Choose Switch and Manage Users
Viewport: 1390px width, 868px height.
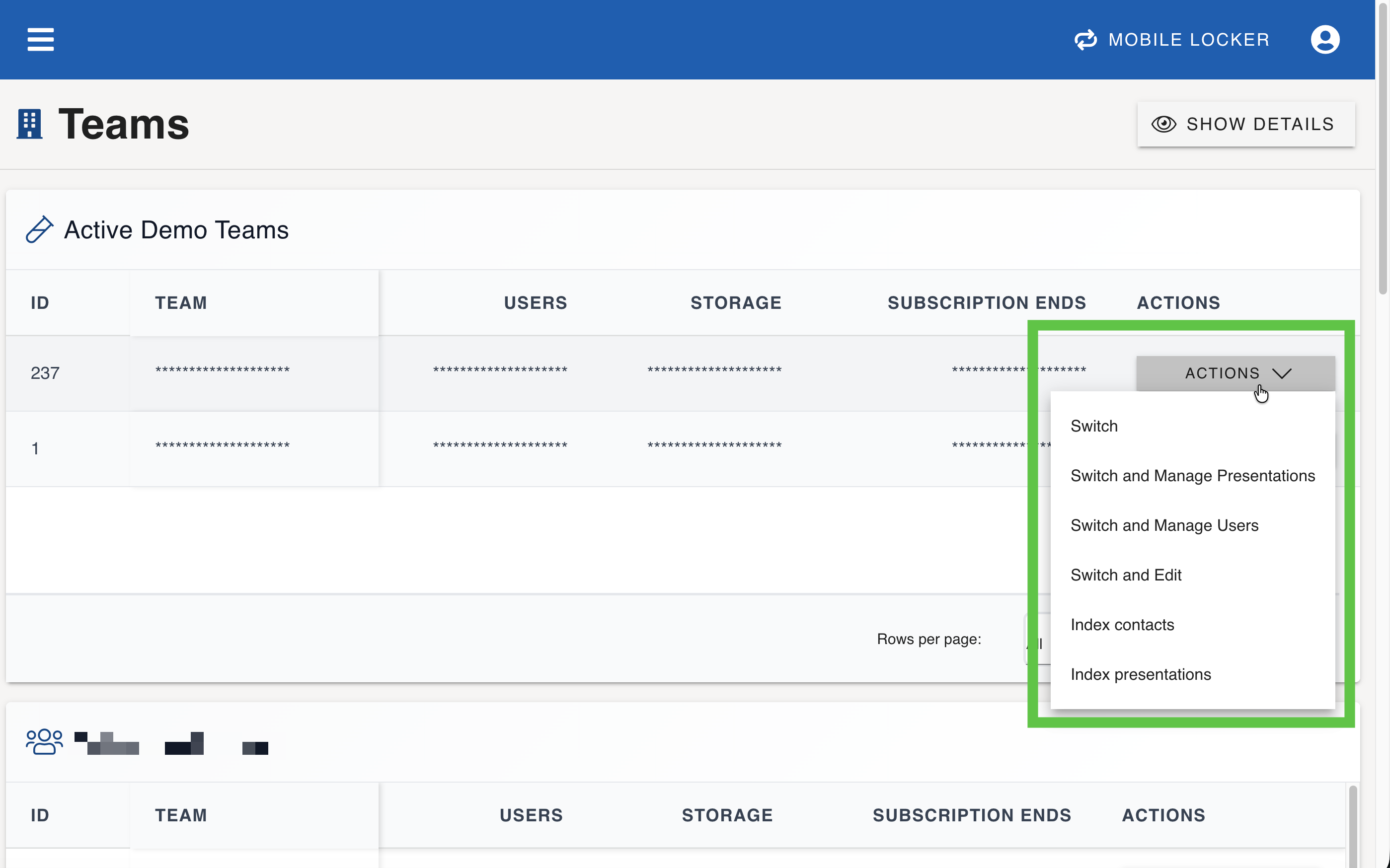[1164, 525]
